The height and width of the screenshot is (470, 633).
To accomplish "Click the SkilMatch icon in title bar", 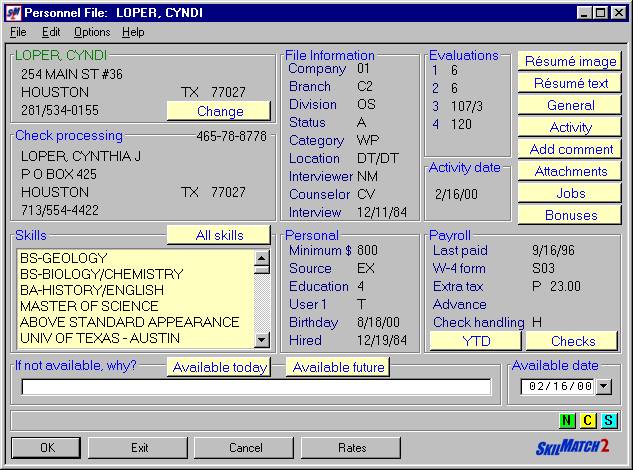I will 13,13.
